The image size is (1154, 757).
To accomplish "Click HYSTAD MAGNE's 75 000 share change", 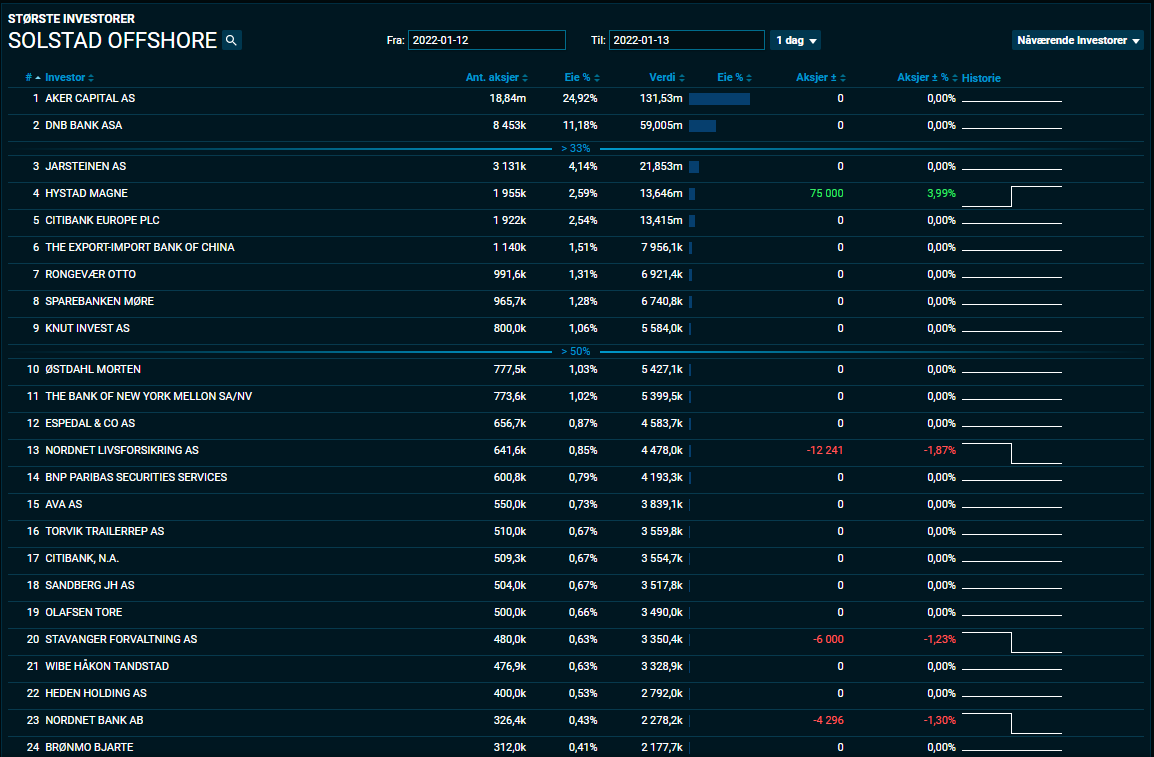I will [x=826, y=193].
